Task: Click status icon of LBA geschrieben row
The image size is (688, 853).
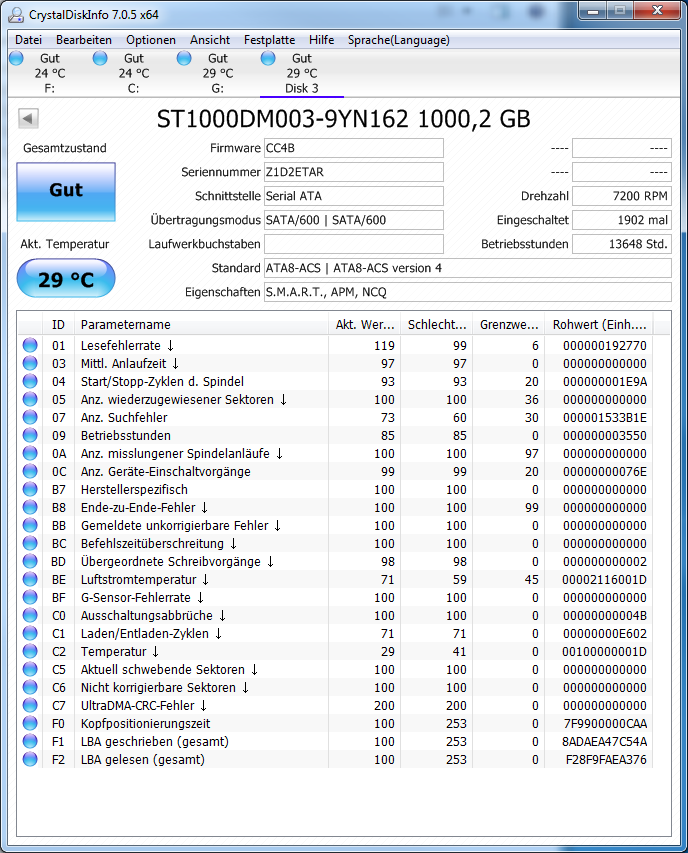Action: coord(30,741)
